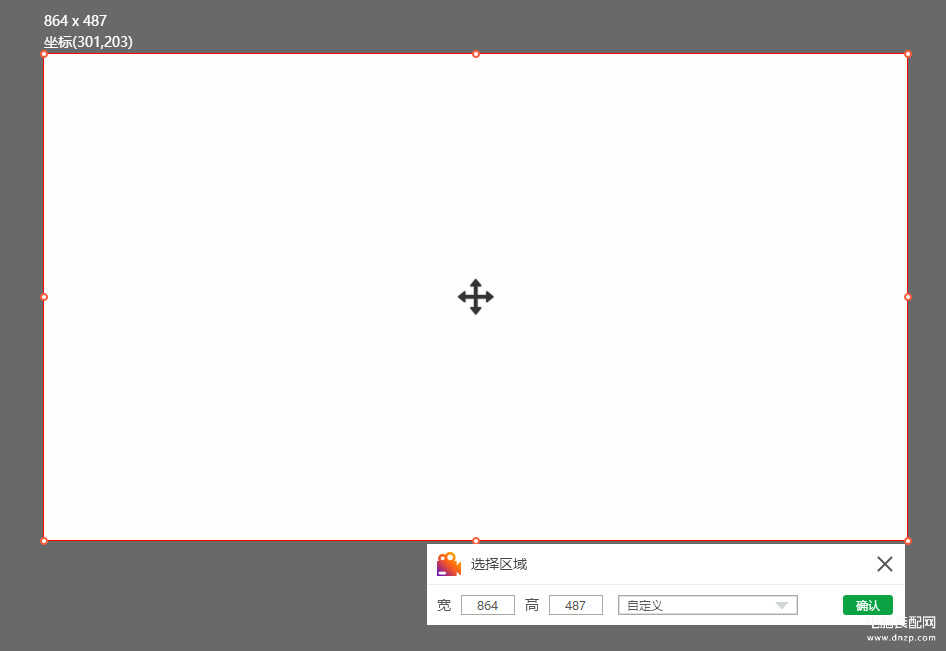The image size is (946, 651).
Task: Click the video camera app logo icon
Action: pos(449,564)
